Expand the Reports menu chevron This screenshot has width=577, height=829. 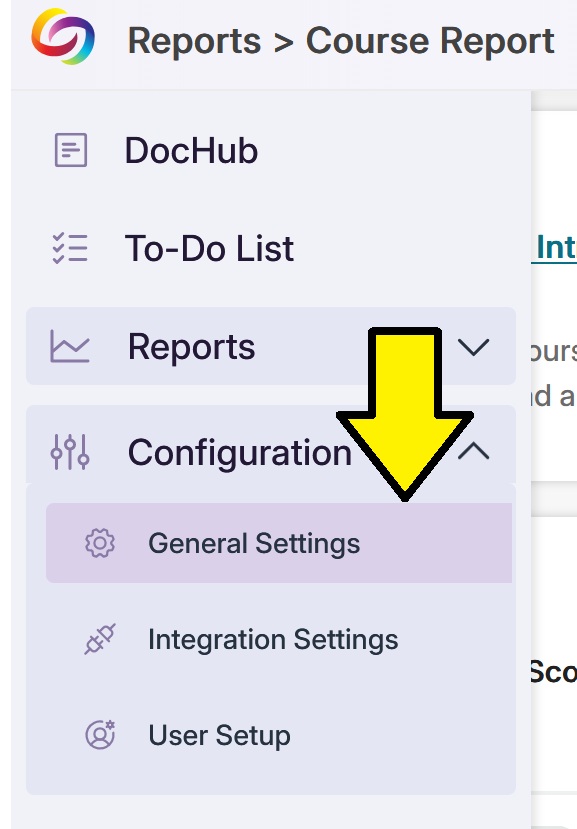tap(473, 347)
